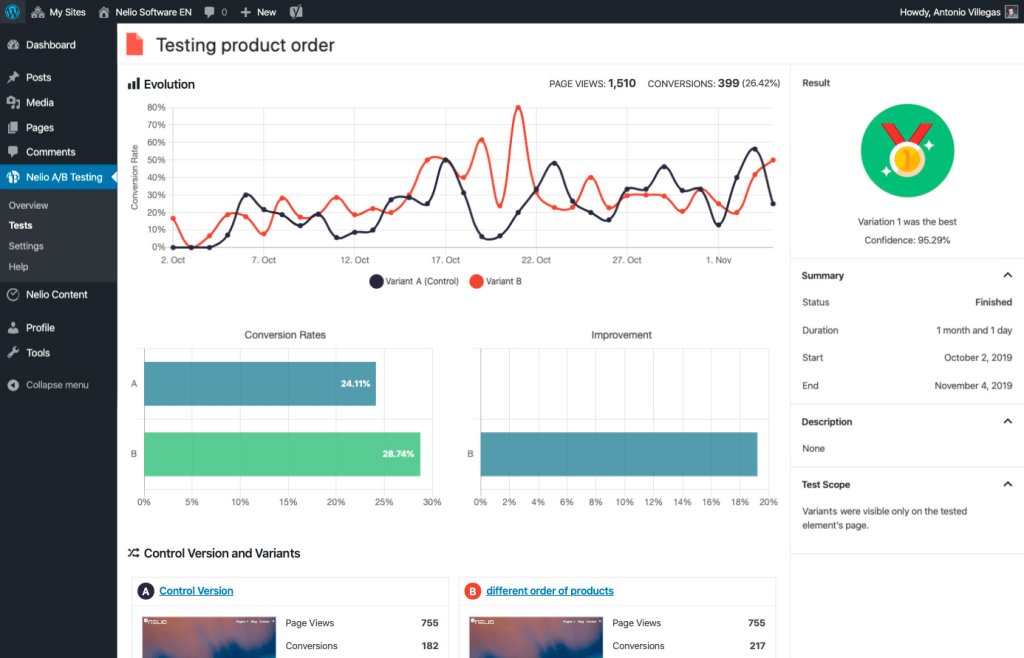Open the different order of products link
Viewport: 1024px width, 658px height.
[550, 591]
